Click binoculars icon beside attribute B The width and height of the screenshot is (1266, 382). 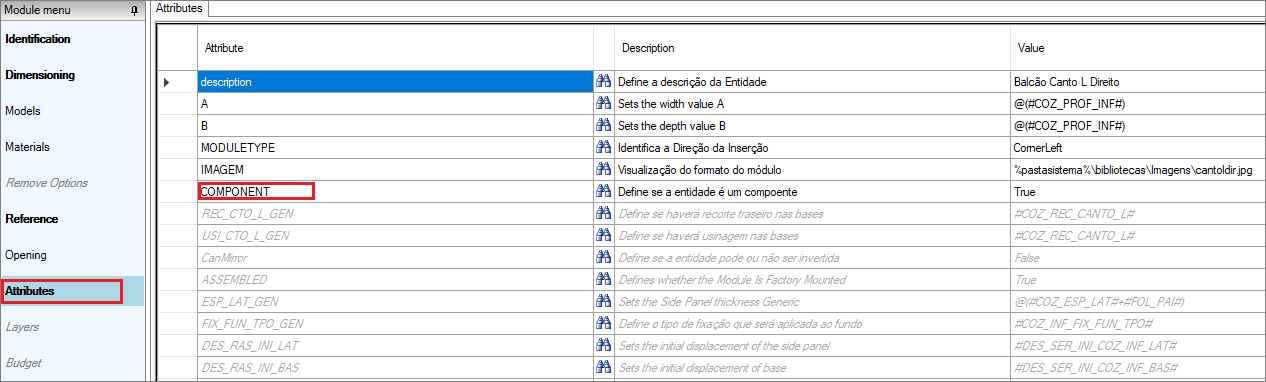coord(604,125)
